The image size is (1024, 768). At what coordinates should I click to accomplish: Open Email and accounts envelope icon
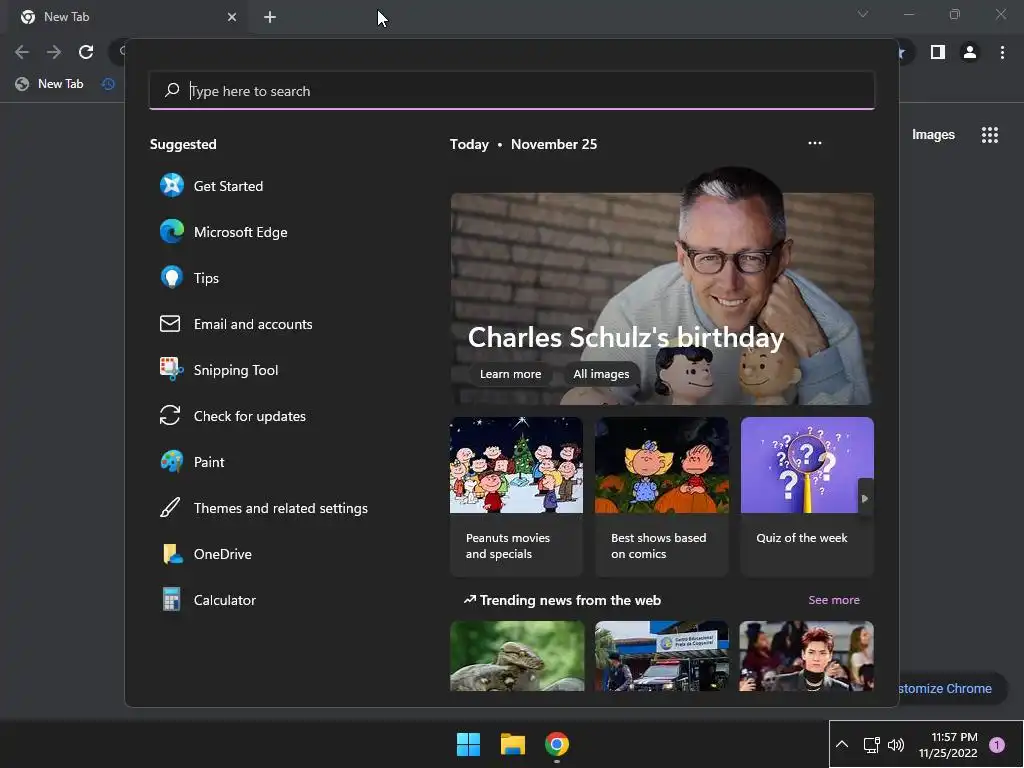coord(170,323)
